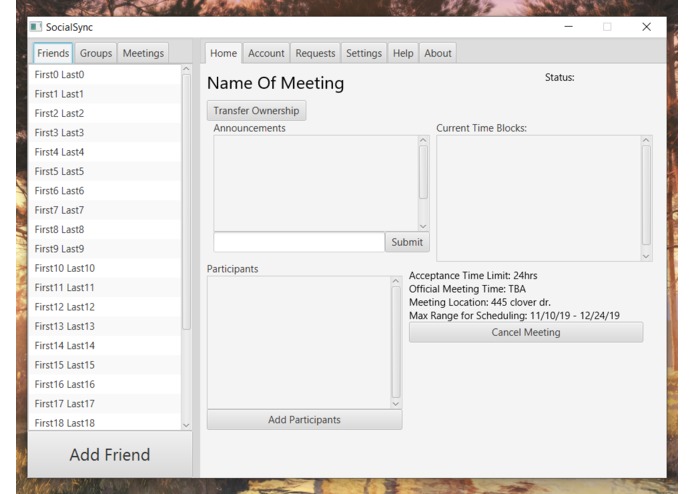Select friend First3 Last3
This screenshot has height=494, width=695.
tap(105, 132)
